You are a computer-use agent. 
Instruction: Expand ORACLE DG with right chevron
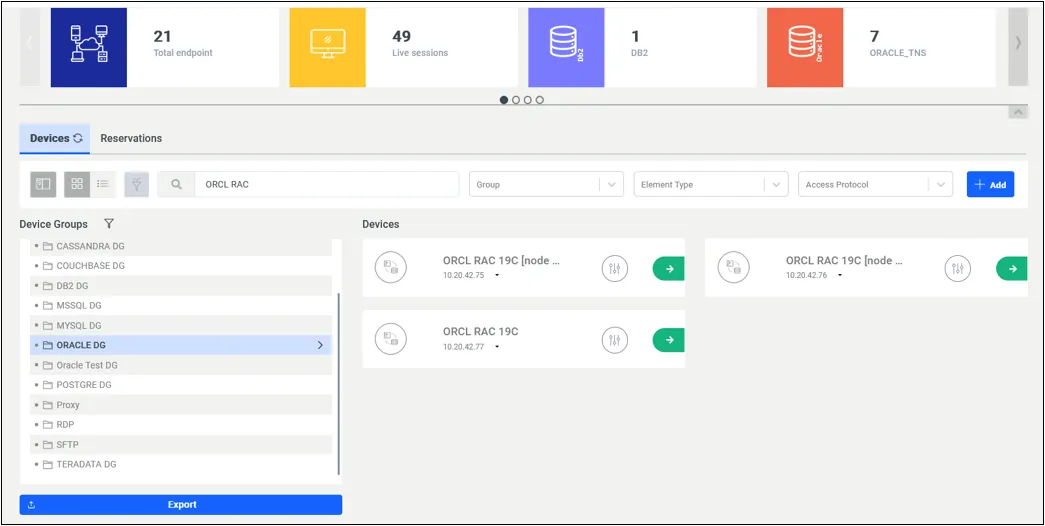320,345
